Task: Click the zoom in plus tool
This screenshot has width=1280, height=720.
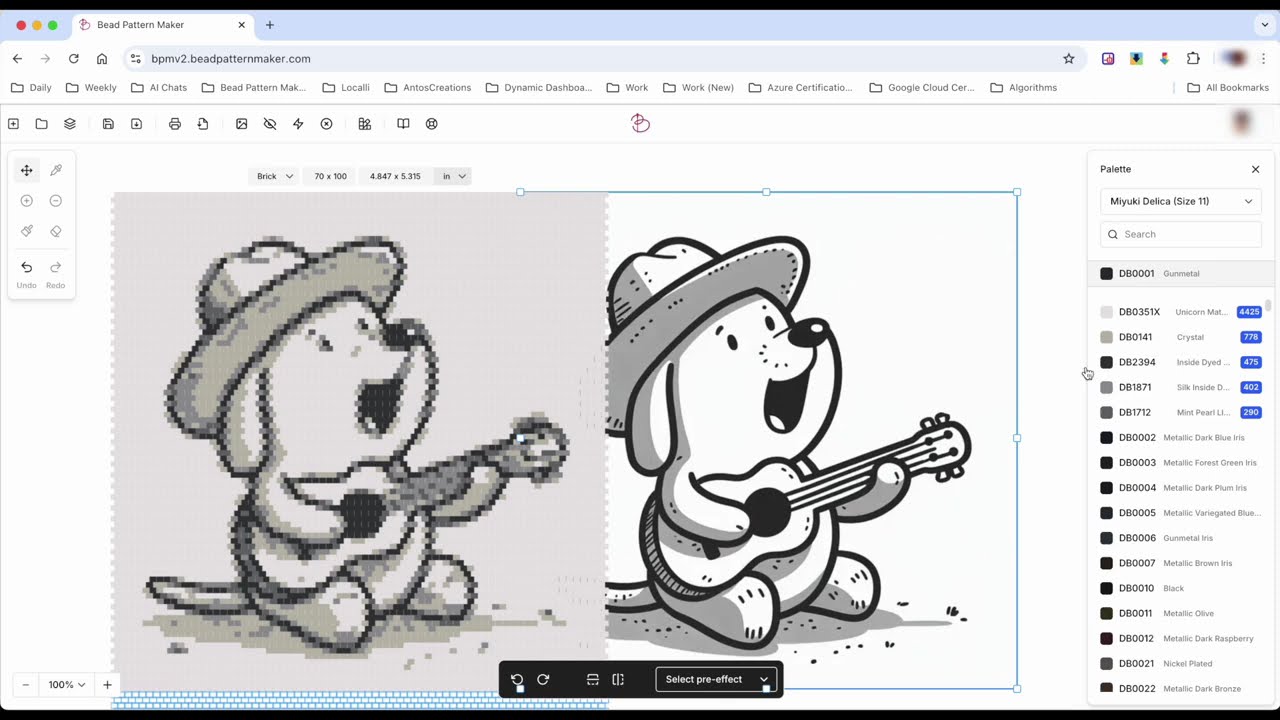Action: point(27,201)
